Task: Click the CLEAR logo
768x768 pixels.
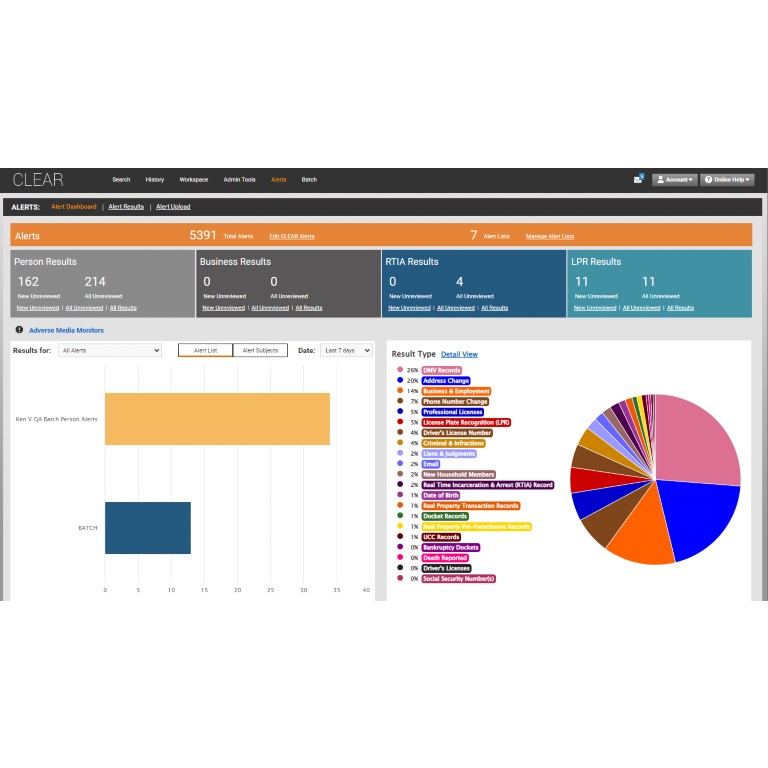Action: (38, 180)
